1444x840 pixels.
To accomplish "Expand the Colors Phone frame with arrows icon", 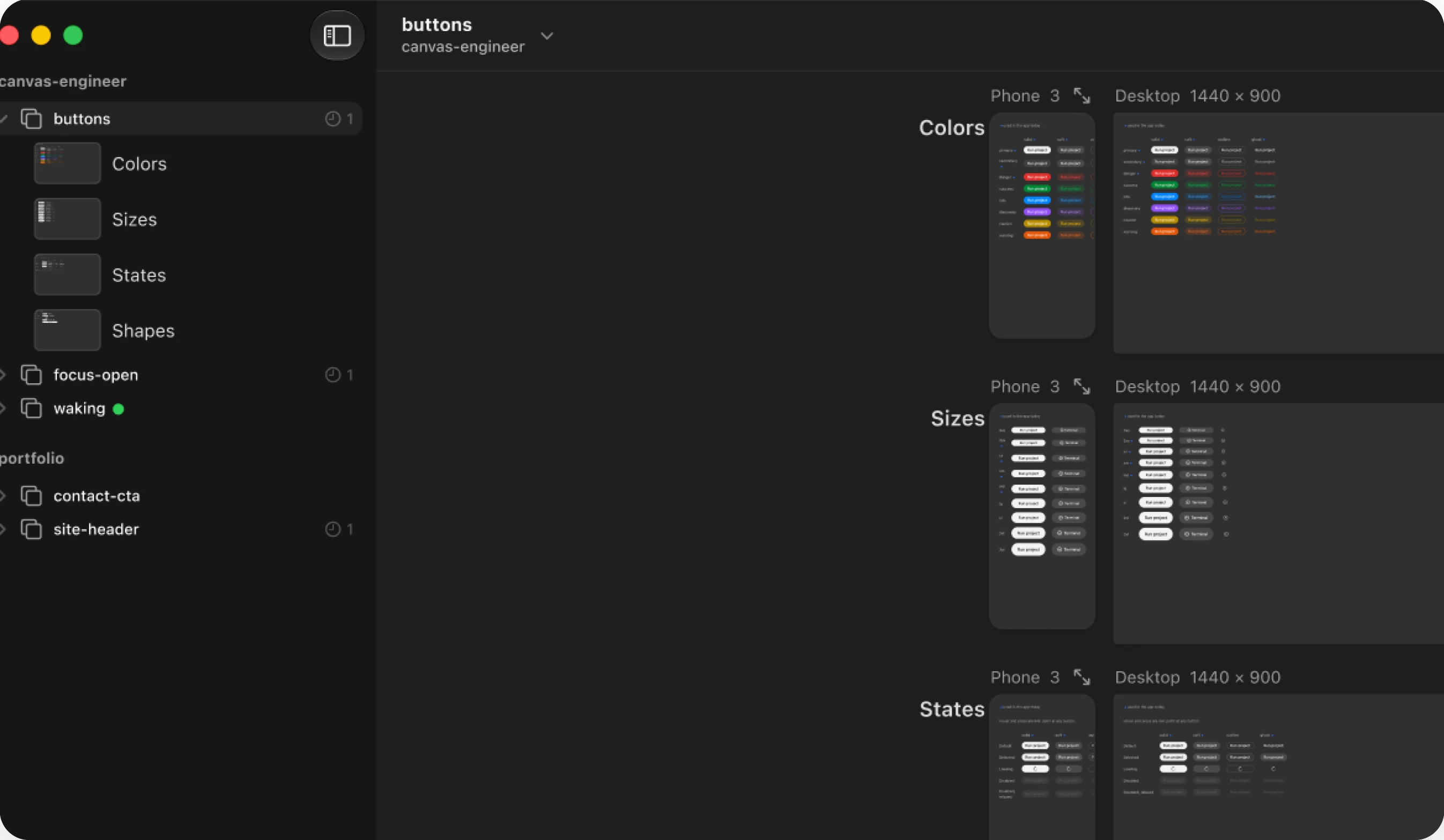I will point(1082,96).
